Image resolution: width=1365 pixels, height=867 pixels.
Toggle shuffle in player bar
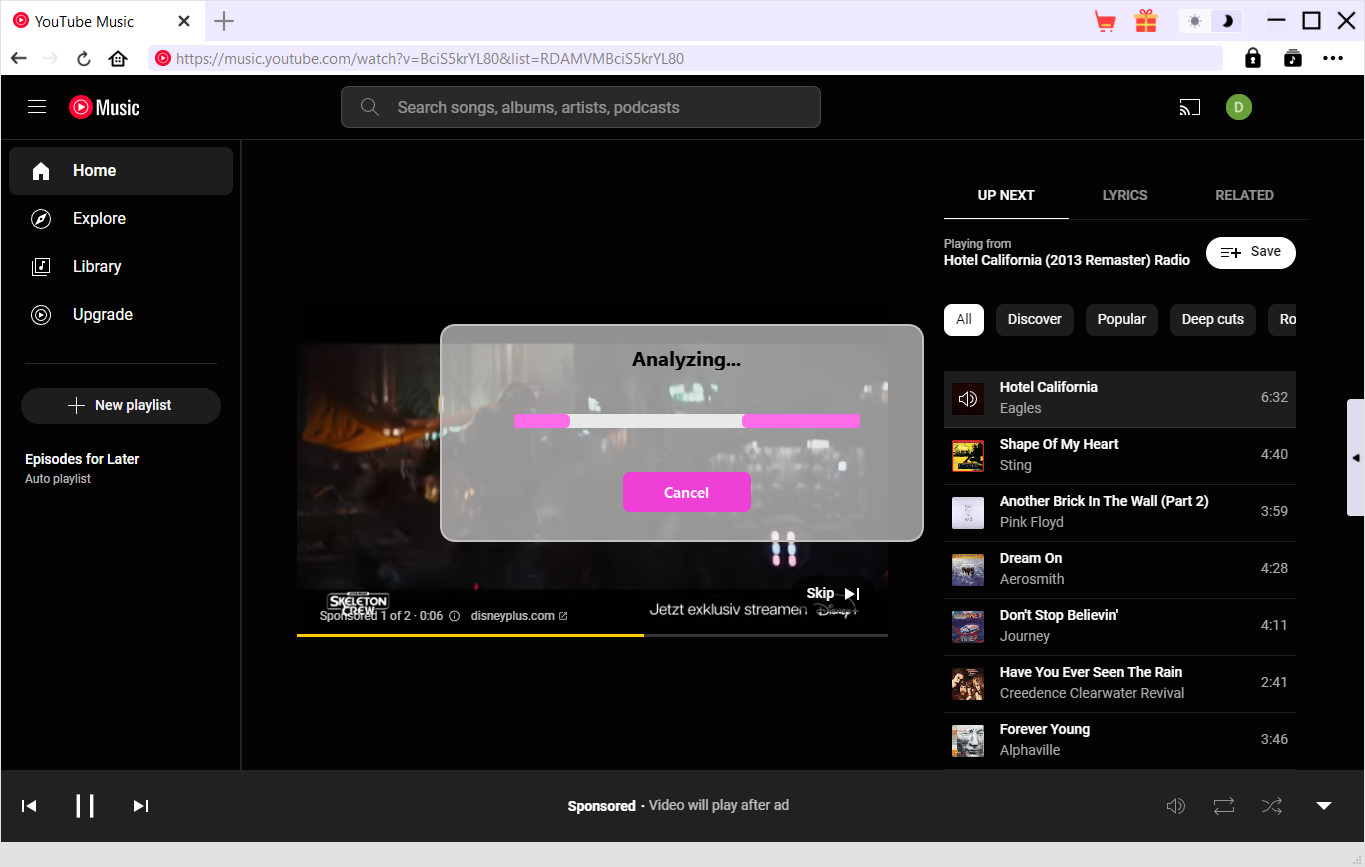(1271, 805)
